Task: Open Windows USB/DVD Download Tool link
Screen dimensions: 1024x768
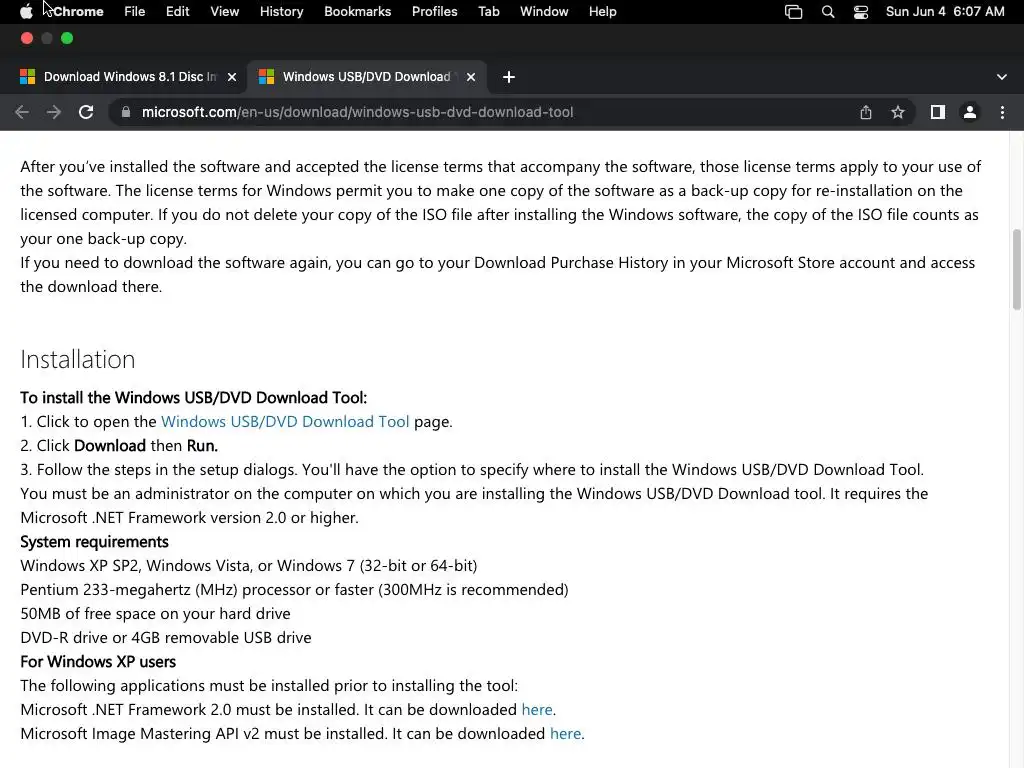Action: coord(285,421)
